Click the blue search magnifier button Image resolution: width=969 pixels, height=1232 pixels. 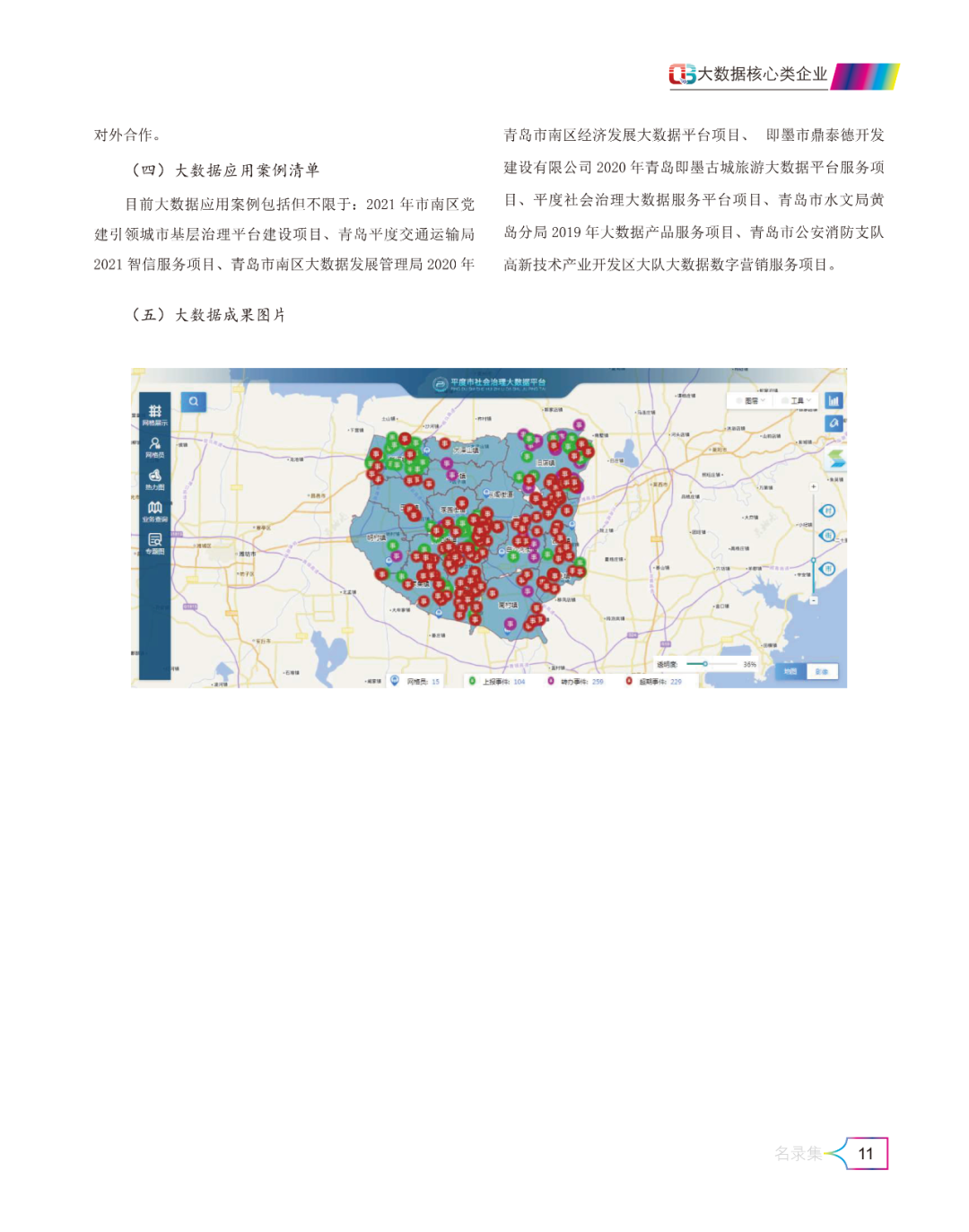[193, 401]
